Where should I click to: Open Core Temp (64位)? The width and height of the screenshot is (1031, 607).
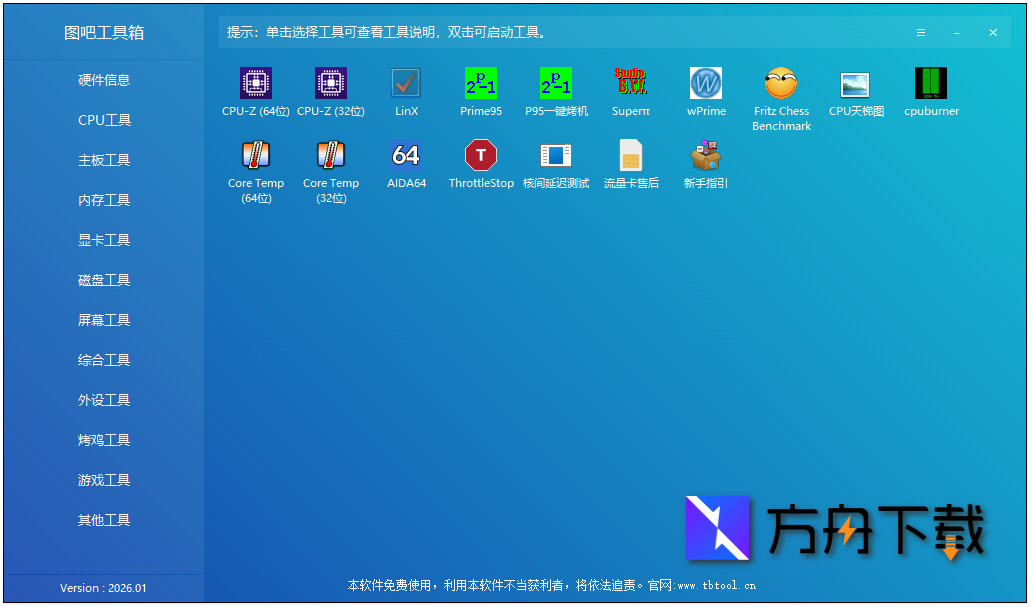255,160
